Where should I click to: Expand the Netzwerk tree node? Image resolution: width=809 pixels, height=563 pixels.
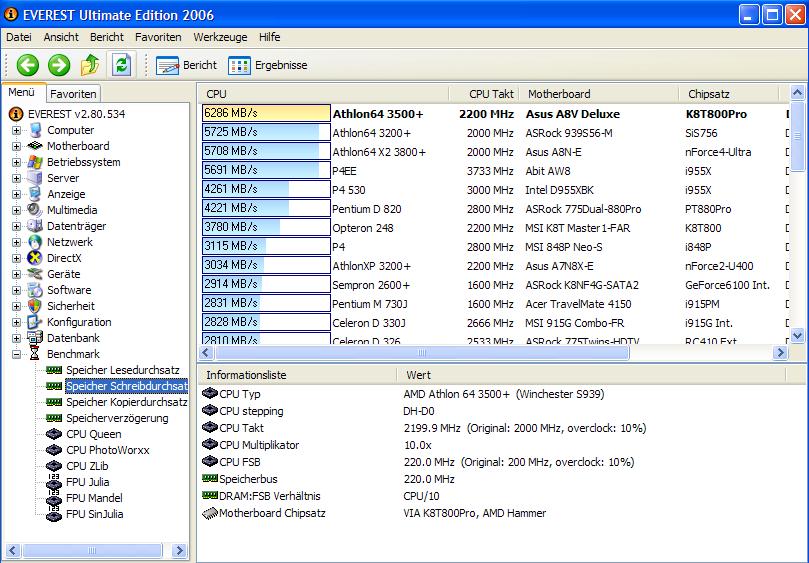coord(17,243)
